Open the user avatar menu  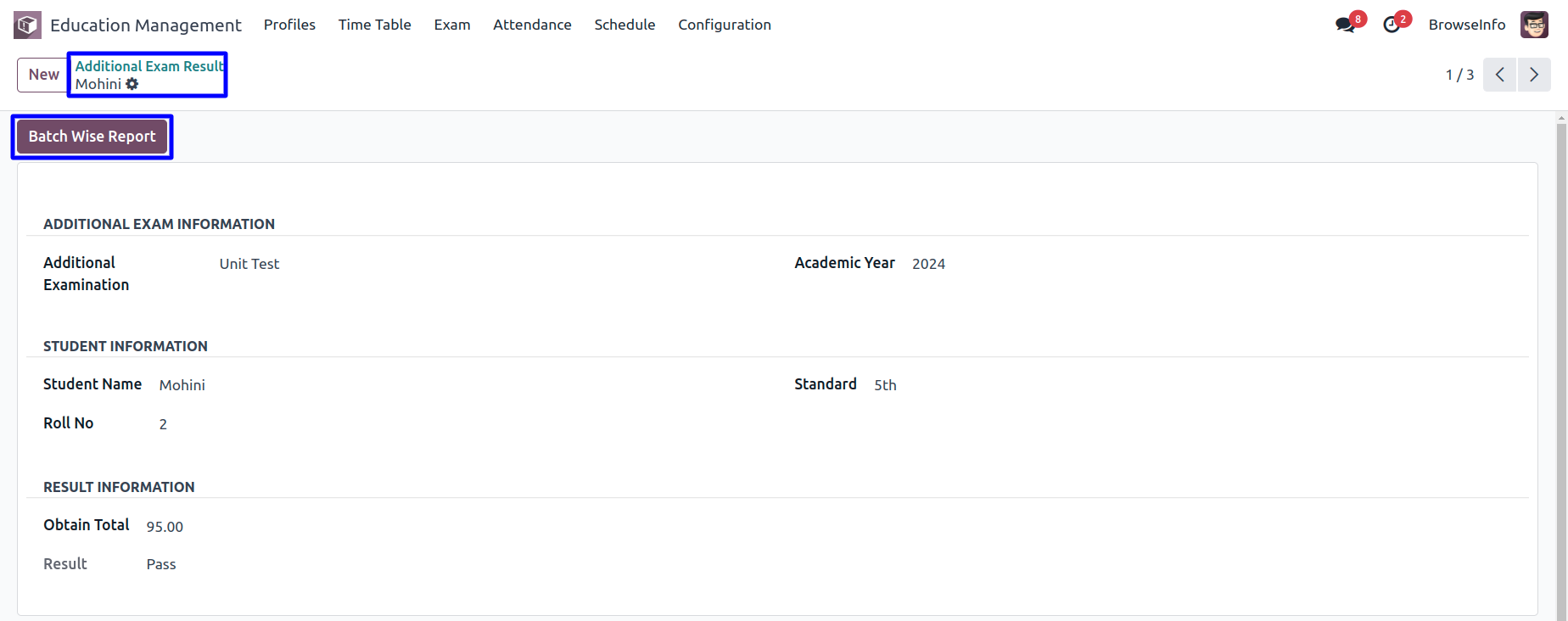(x=1534, y=25)
